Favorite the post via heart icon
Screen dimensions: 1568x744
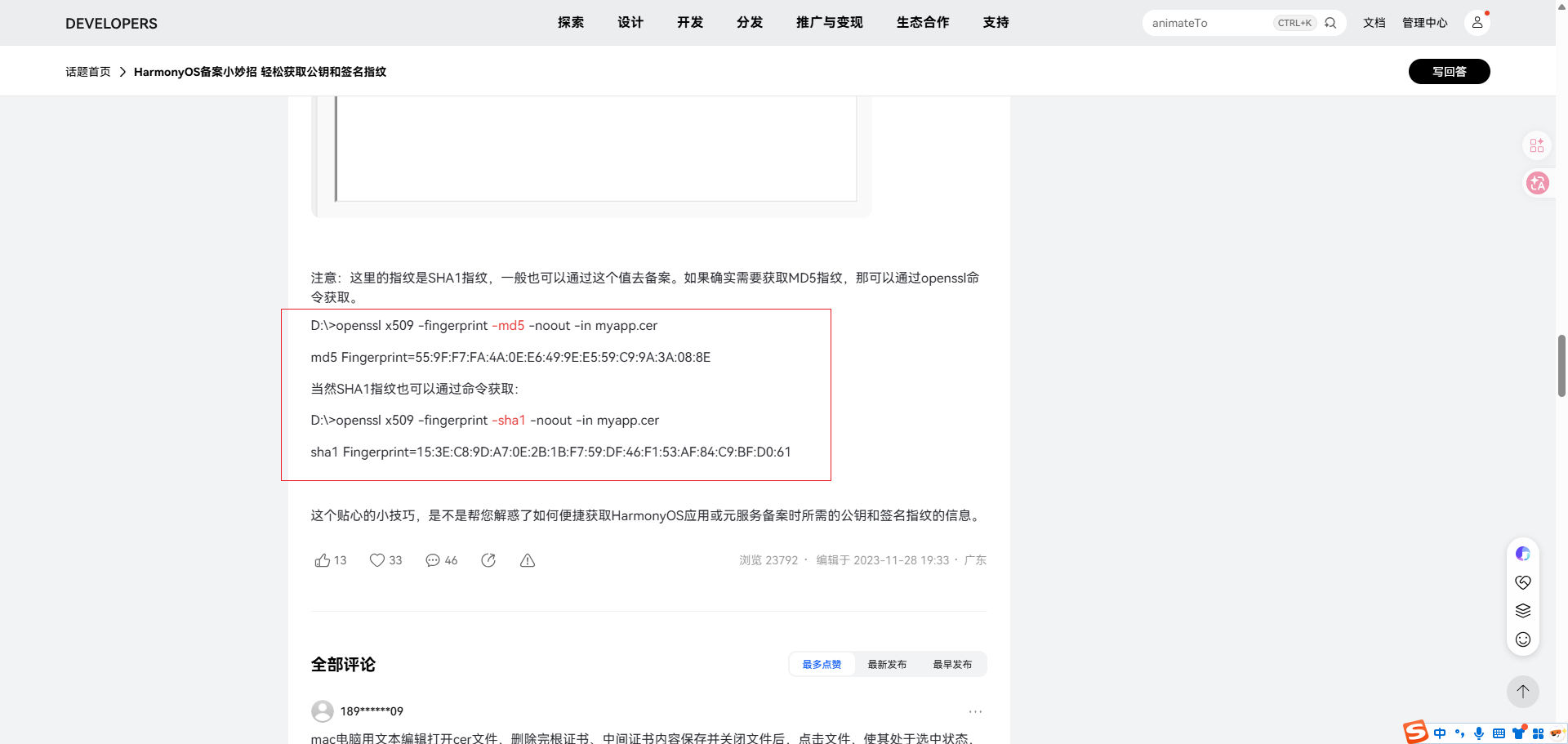pyautogui.click(x=376, y=560)
